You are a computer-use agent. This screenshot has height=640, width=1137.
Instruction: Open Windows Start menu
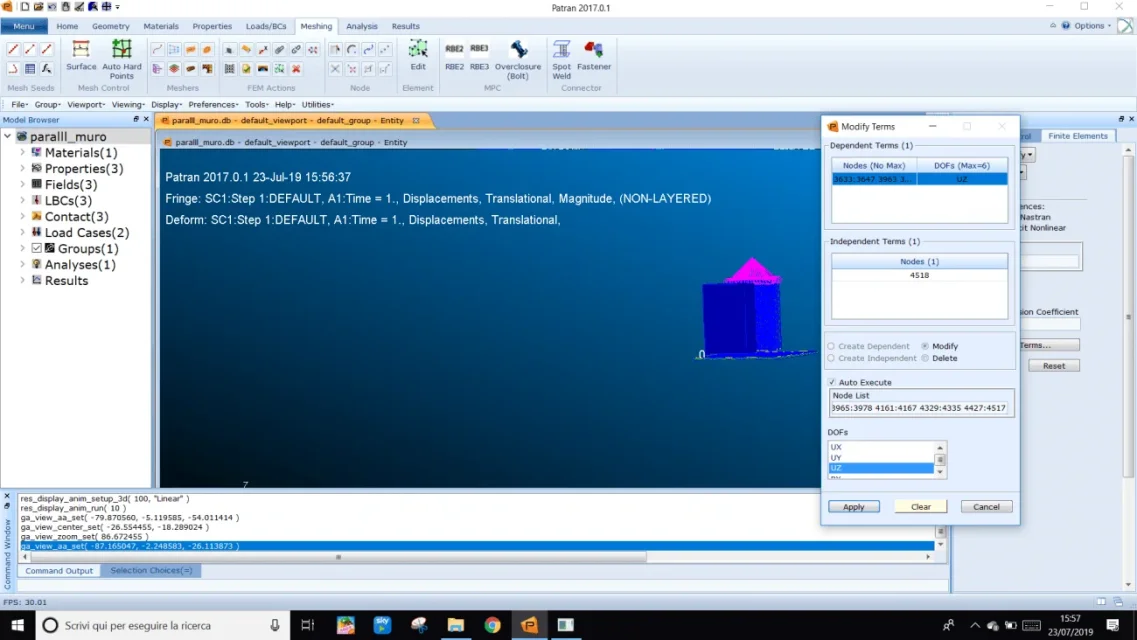point(17,625)
